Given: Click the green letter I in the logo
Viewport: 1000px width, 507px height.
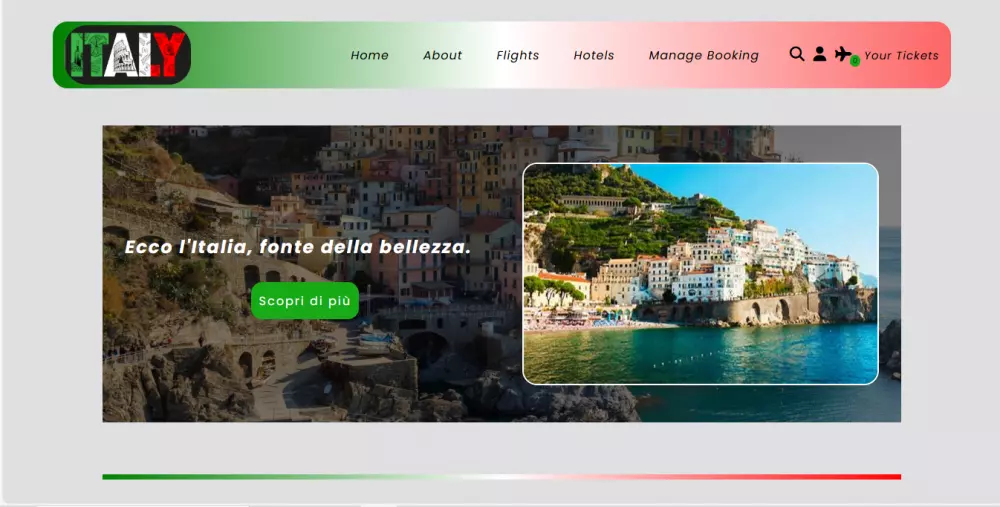Looking at the screenshot, I should coord(77,55).
